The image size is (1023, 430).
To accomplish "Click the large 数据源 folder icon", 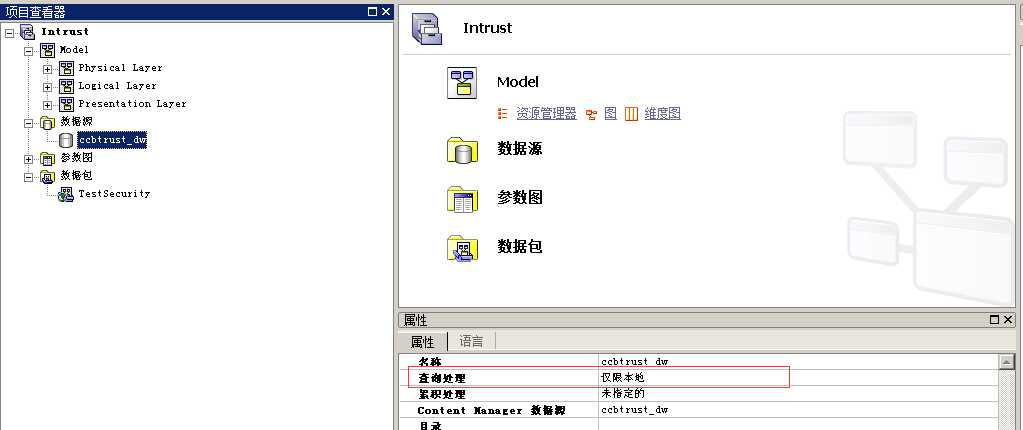I will [x=462, y=149].
